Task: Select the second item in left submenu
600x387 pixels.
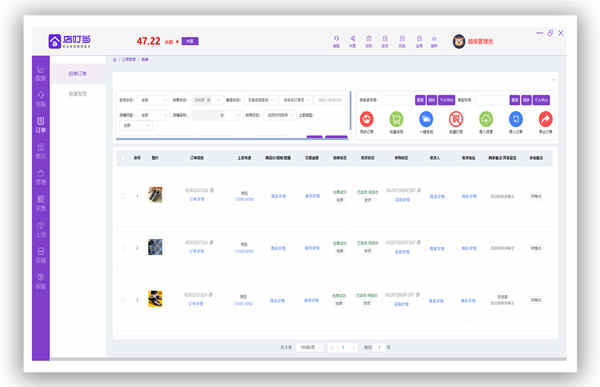Action: coord(78,94)
